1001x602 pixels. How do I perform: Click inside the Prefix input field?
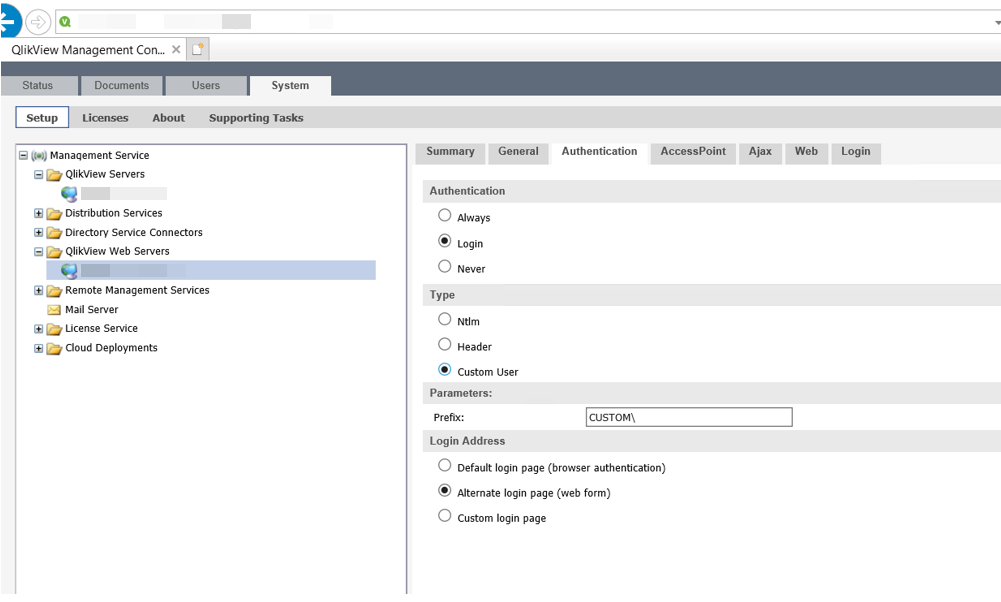click(x=688, y=417)
